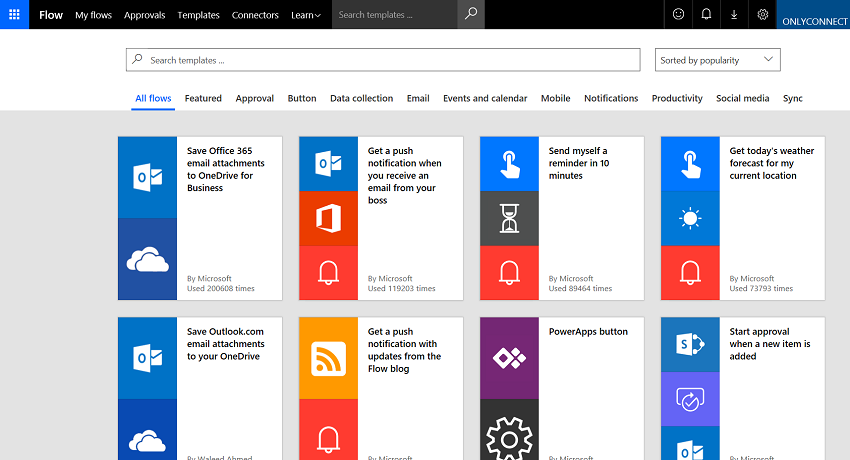Viewport: 850px width, 460px height.
Task: Open Connectors in the top navigation
Action: click(255, 15)
